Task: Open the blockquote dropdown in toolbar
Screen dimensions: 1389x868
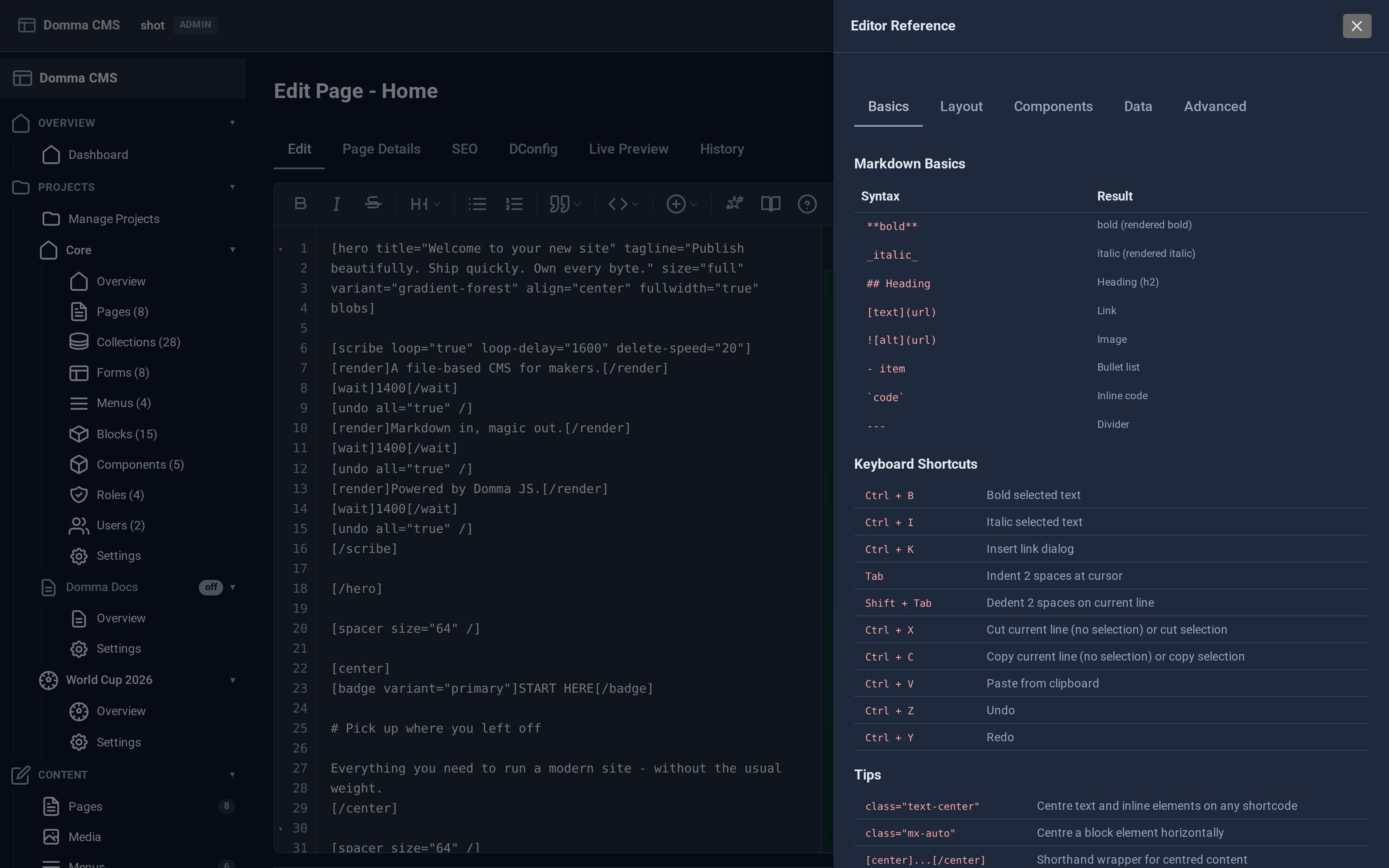Action: (565, 204)
